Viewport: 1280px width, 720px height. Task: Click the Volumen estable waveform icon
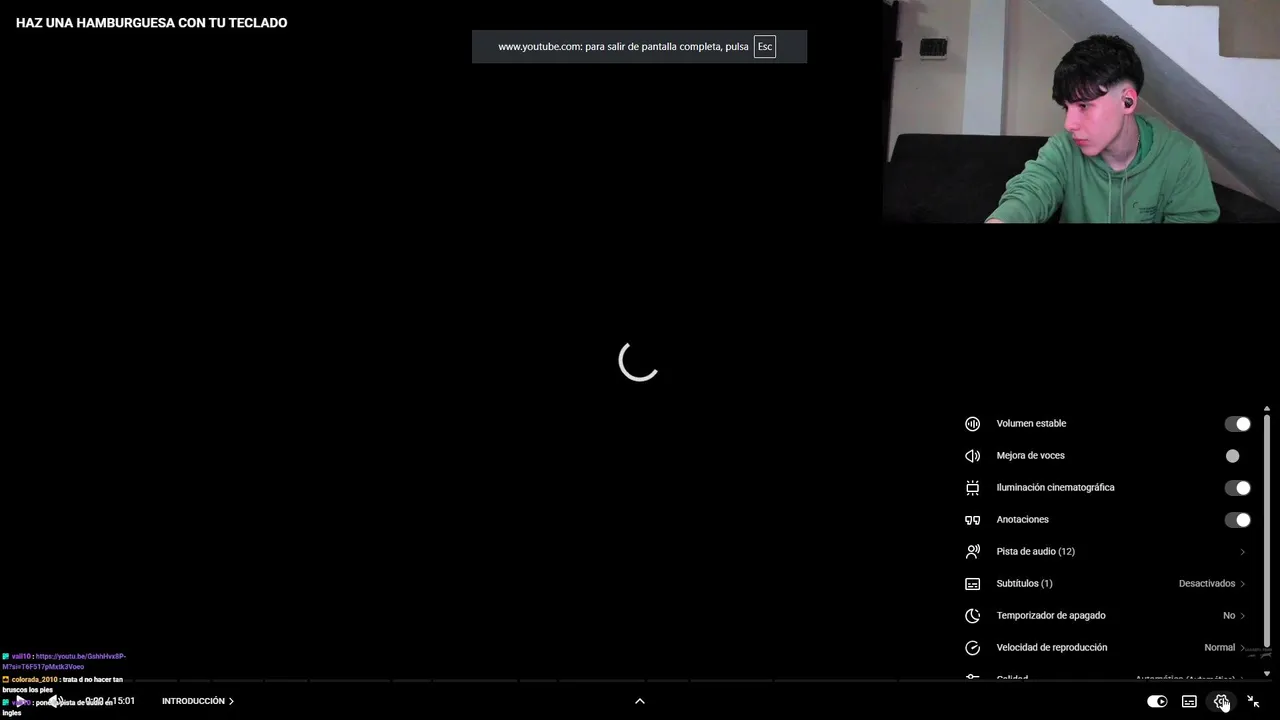point(972,424)
